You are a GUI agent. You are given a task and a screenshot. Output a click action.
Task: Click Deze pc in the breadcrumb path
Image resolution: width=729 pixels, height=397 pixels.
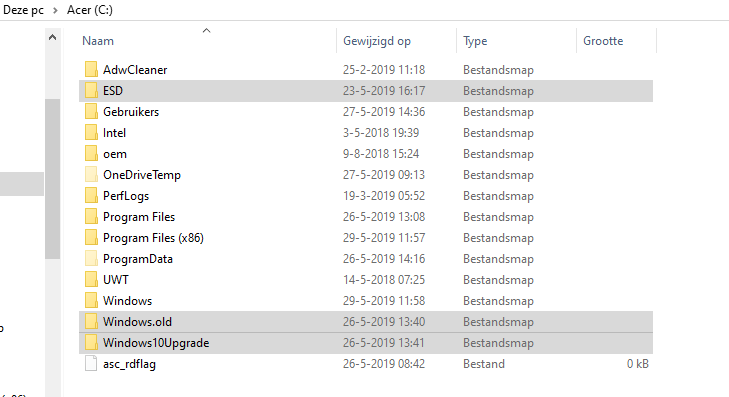[x=23, y=10]
